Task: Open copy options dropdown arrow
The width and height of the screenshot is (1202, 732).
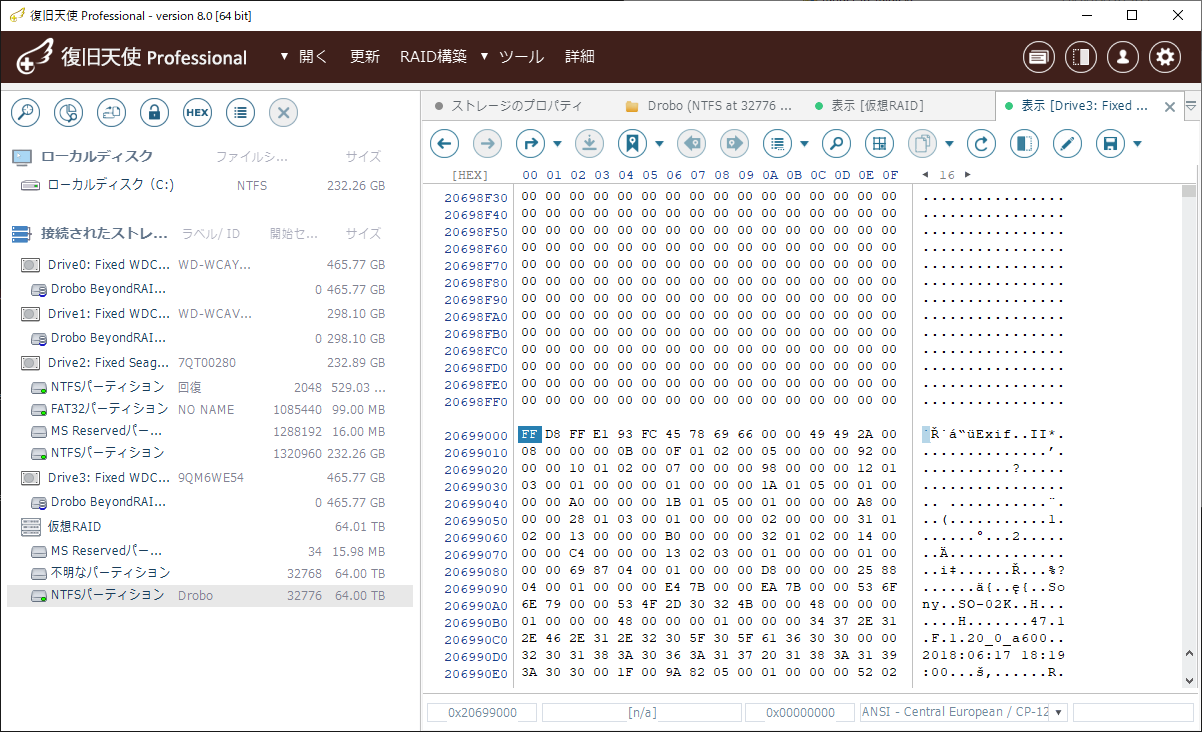Action: (949, 144)
